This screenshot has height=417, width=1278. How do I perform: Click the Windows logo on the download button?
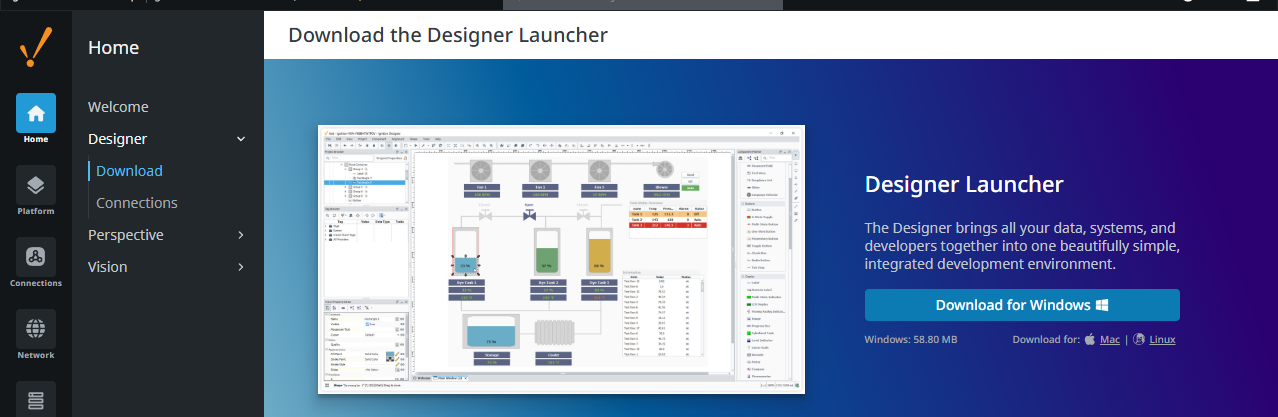click(1101, 305)
